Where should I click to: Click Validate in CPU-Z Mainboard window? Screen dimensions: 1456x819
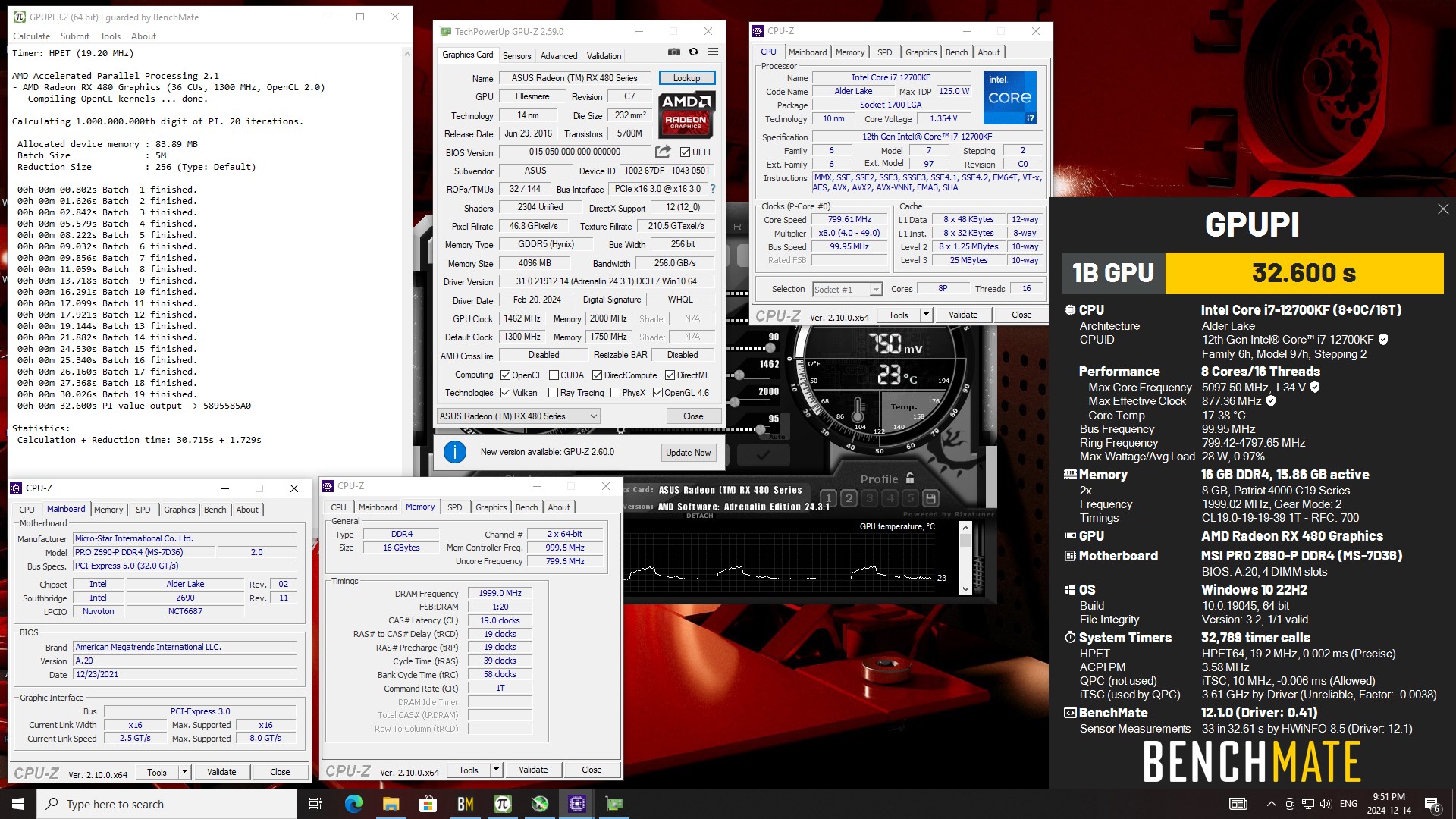(221, 772)
